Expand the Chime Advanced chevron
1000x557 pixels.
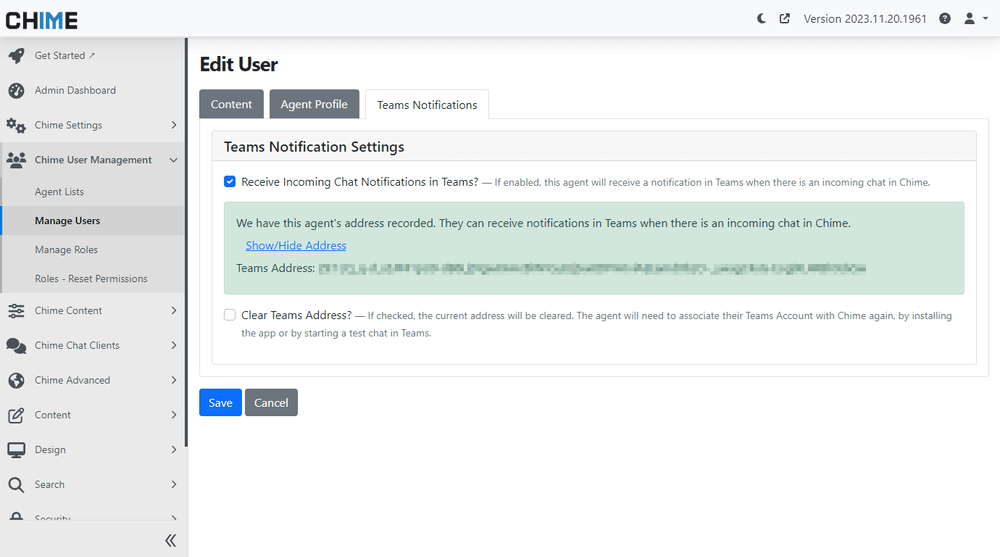point(173,380)
